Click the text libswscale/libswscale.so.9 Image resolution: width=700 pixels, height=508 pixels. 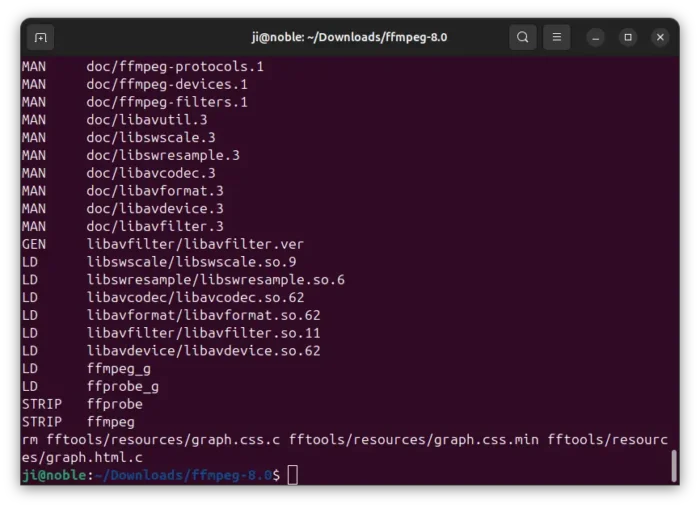tap(191, 262)
